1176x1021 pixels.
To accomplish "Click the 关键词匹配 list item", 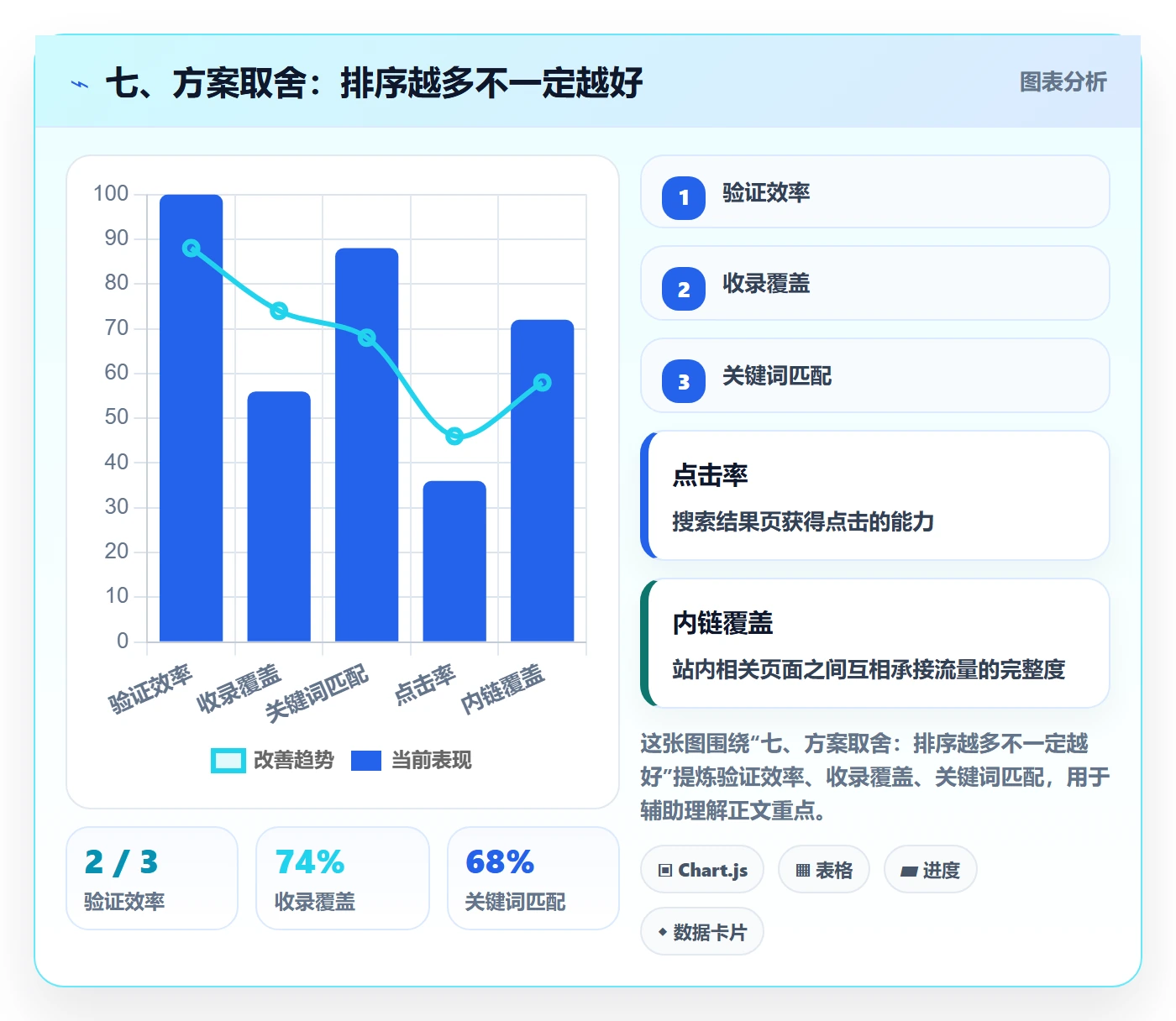I will [875, 375].
